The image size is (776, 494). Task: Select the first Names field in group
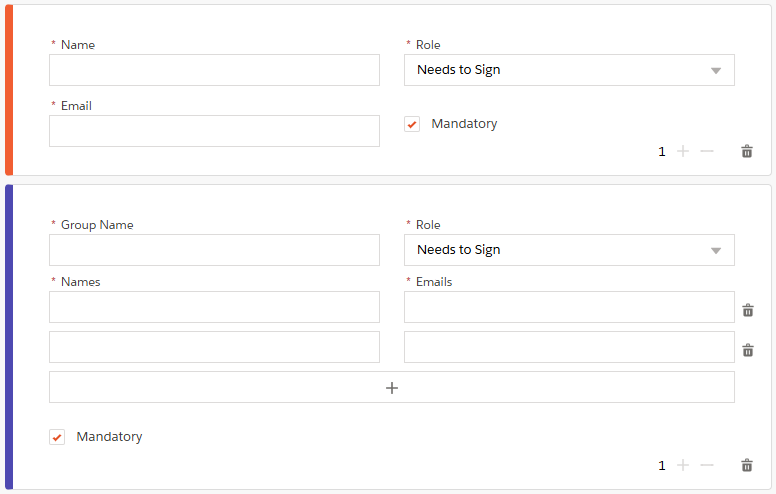point(214,307)
